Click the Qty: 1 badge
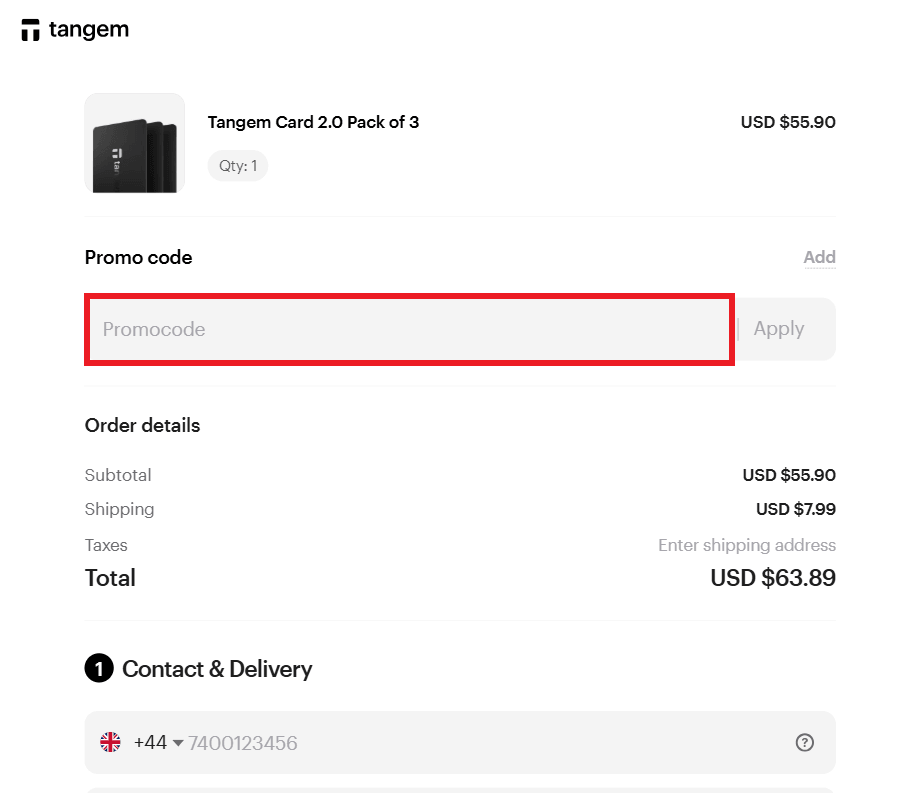The height and width of the screenshot is (793, 922). [x=237, y=165]
